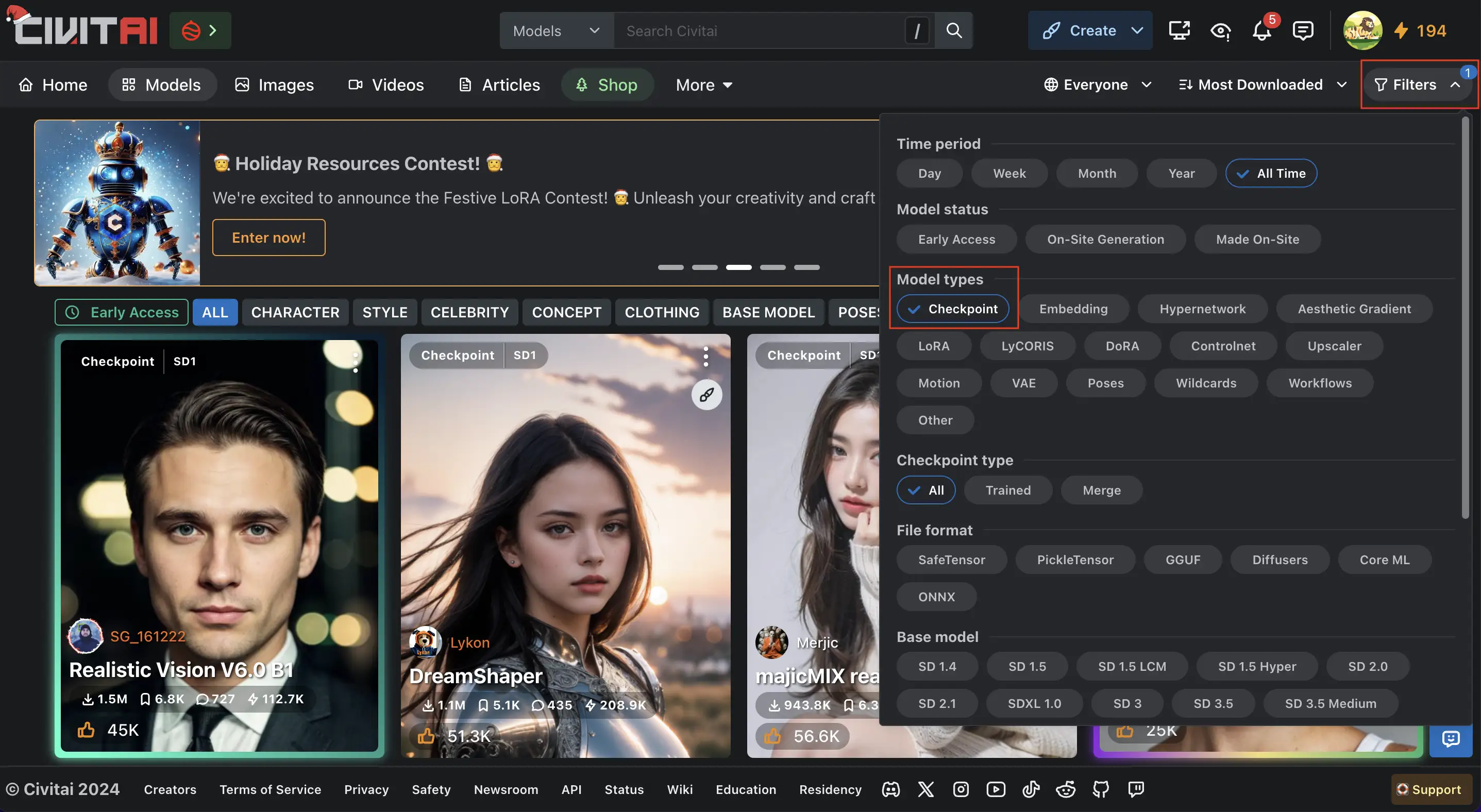The image size is (1481, 812).
Task: Like majicMIX thumbs-up 56.6K
Action: click(802, 736)
